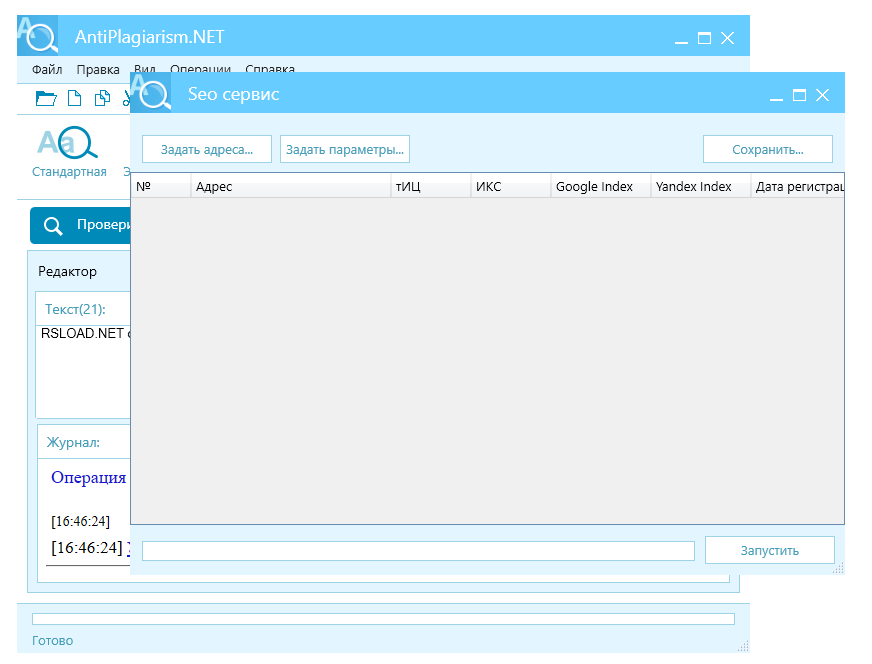This screenshot has width=872, height=664.
Task: Close the AntiPlagiarism.NET main window
Action: tap(727, 38)
